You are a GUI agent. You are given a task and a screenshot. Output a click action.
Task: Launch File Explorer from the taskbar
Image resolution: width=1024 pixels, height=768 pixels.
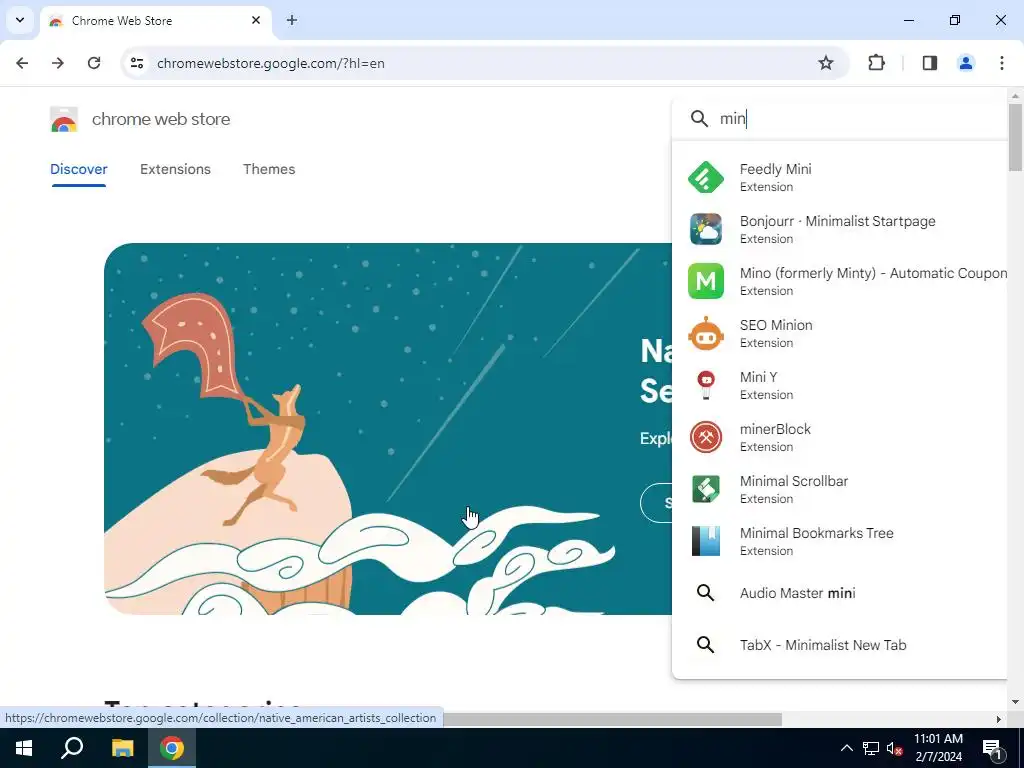[x=122, y=748]
